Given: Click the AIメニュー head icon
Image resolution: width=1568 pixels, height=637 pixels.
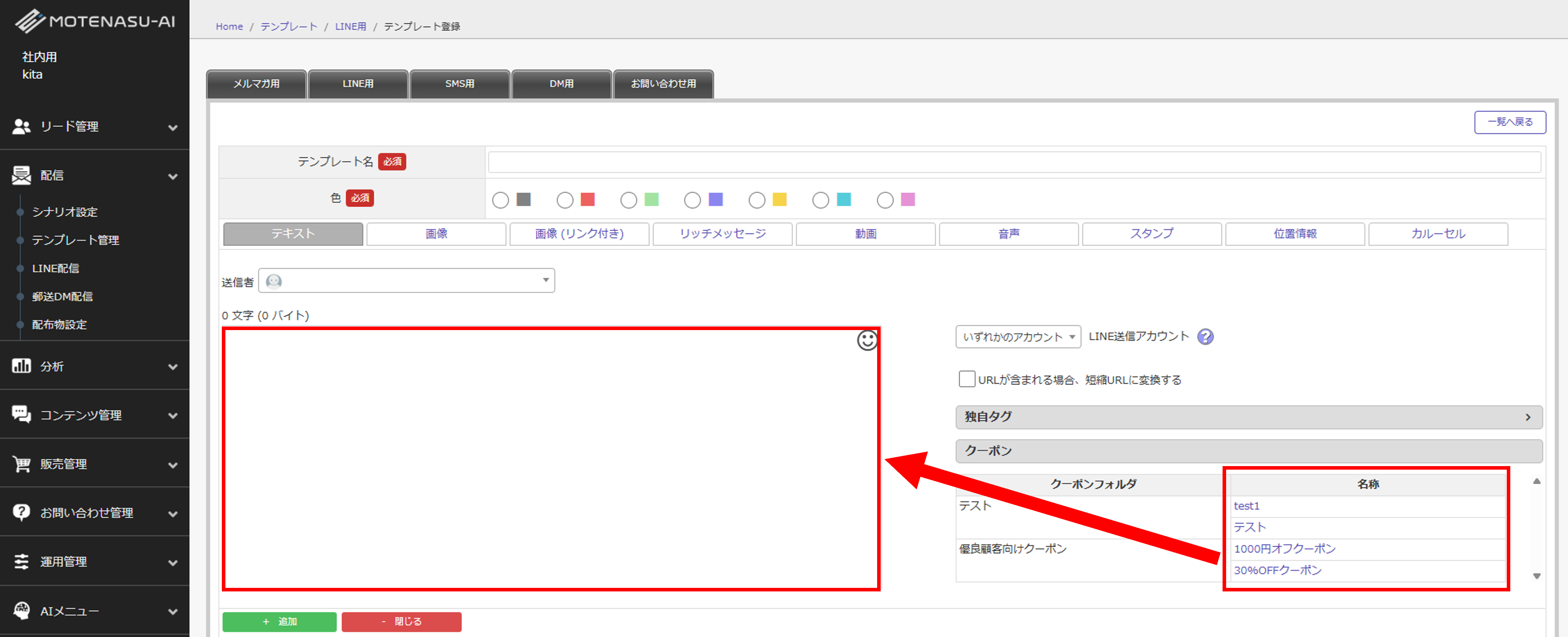Looking at the screenshot, I should [21, 610].
